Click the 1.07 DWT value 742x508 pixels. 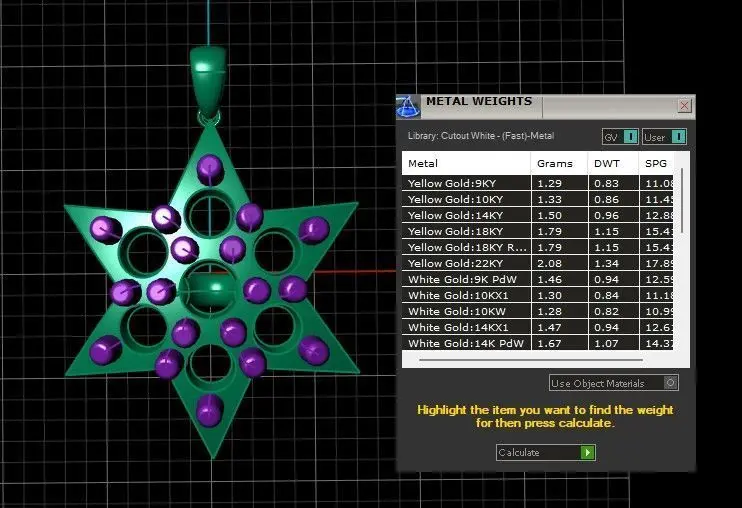pyautogui.click(x=606, y=343)
